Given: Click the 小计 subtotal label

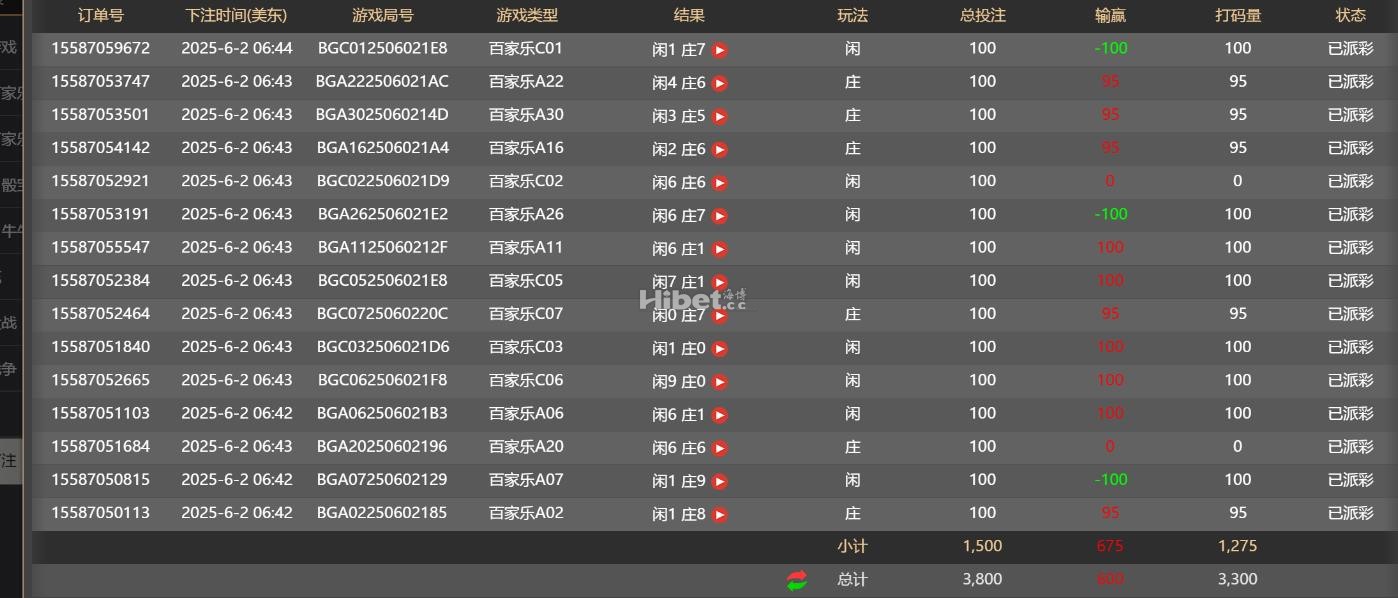Looking at the screenshot, I should click(852, 546).
